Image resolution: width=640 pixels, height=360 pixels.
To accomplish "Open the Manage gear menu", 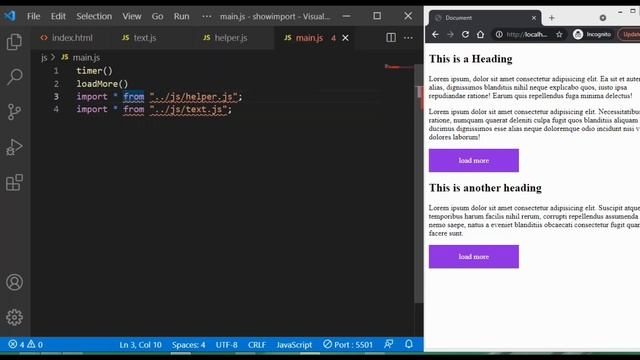I will (14, 317).
